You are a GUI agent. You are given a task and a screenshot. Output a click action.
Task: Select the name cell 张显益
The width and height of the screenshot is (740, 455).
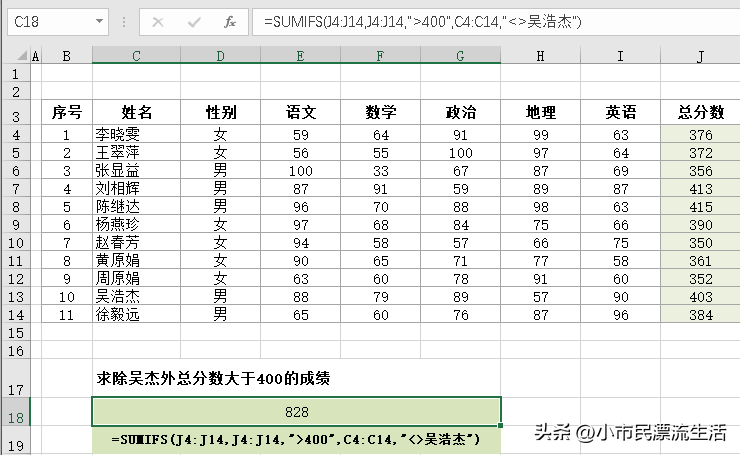pos(136,170)
